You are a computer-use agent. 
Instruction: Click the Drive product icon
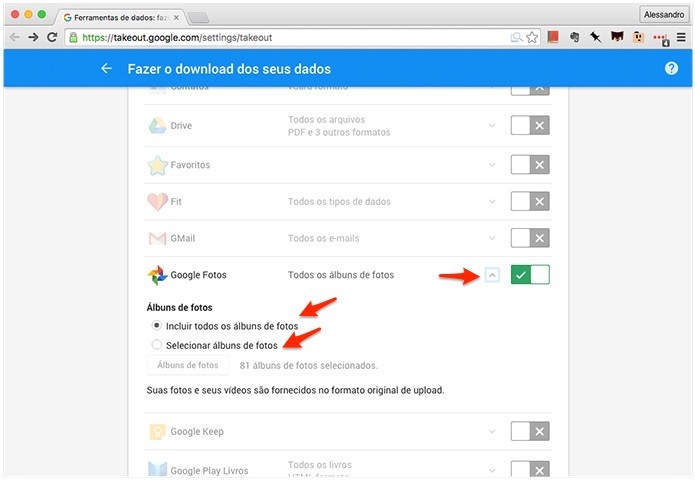[157, 125]
